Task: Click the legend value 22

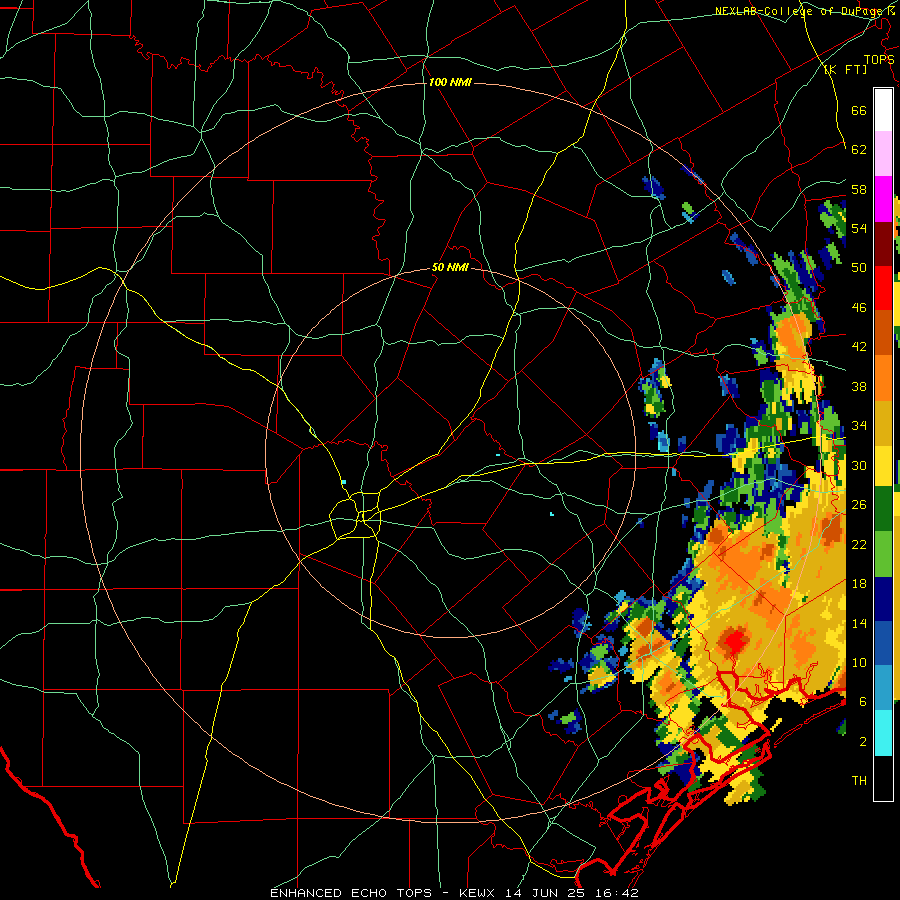Action: click(x=859, y=544)
